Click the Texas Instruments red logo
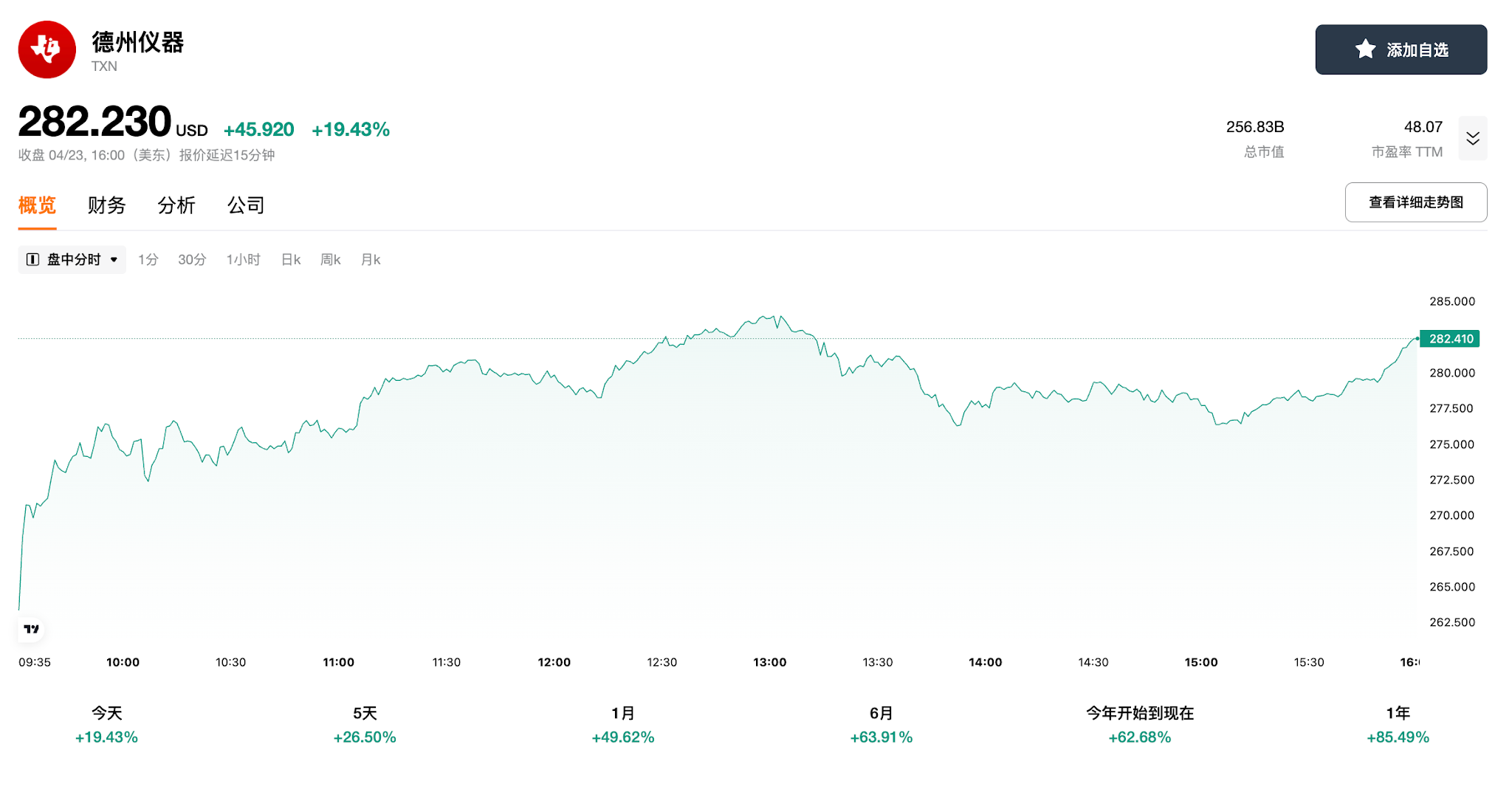Image resolution: width=1512 pixels, height=812 pixels. (47, 49)
